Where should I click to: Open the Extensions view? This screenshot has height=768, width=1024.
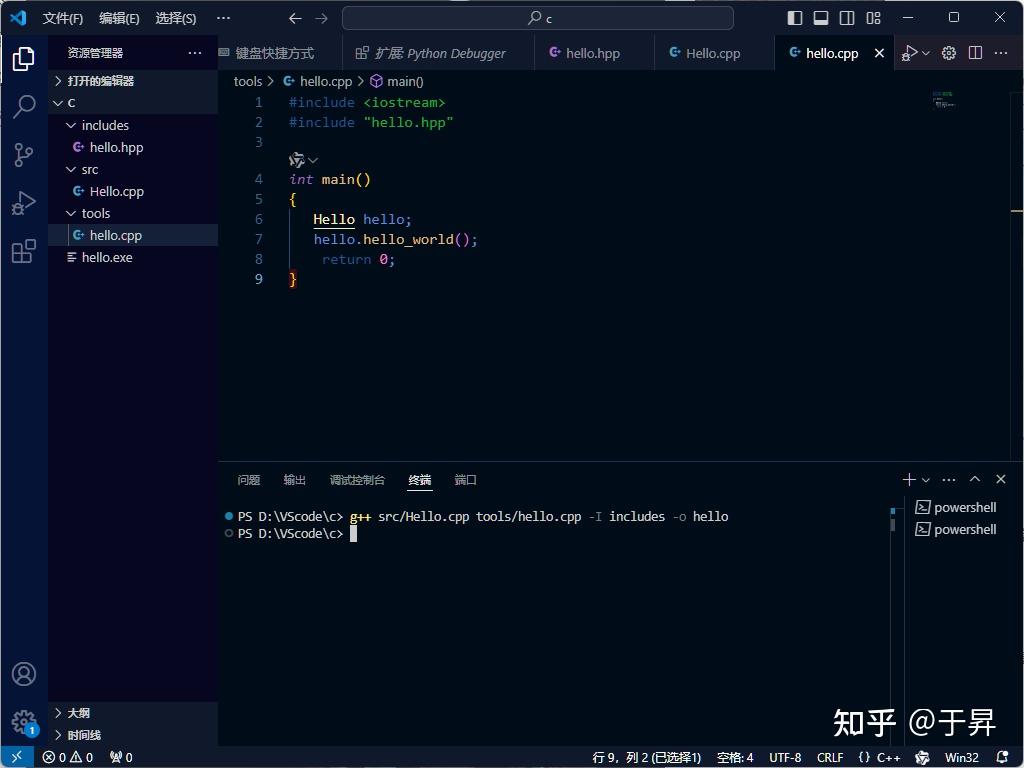(x=24, y=252)
